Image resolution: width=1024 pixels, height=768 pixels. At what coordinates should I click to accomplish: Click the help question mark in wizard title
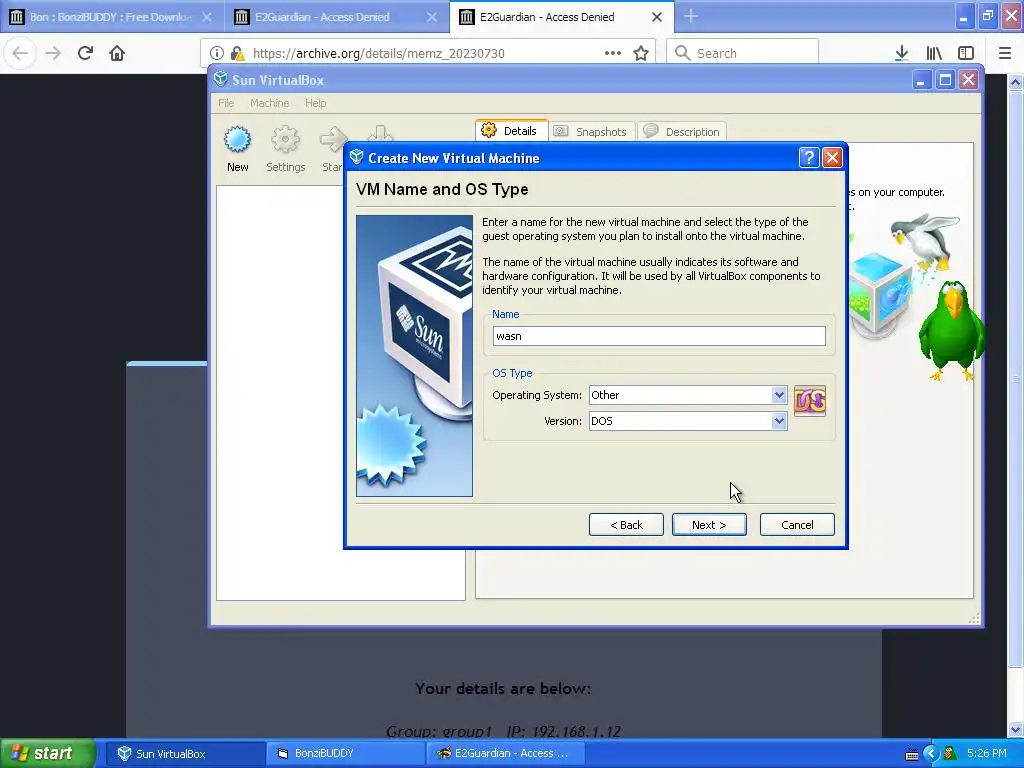point(808,157)
